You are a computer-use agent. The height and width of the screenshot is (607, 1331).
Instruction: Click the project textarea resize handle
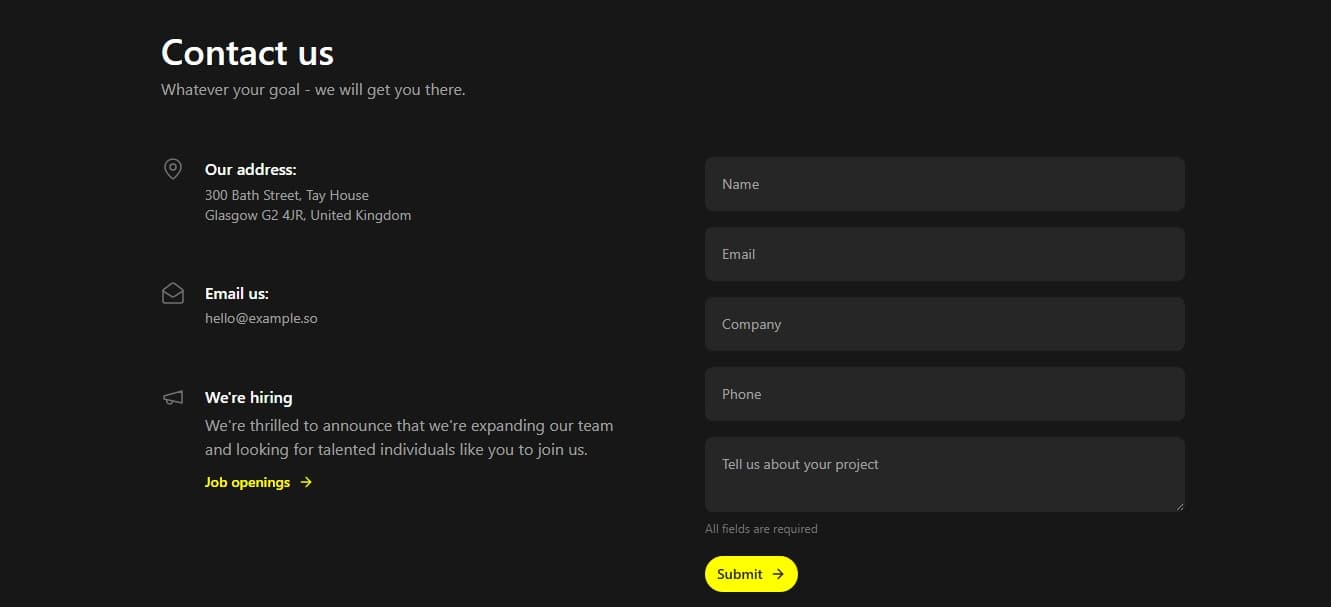(x=1179, y=506)
